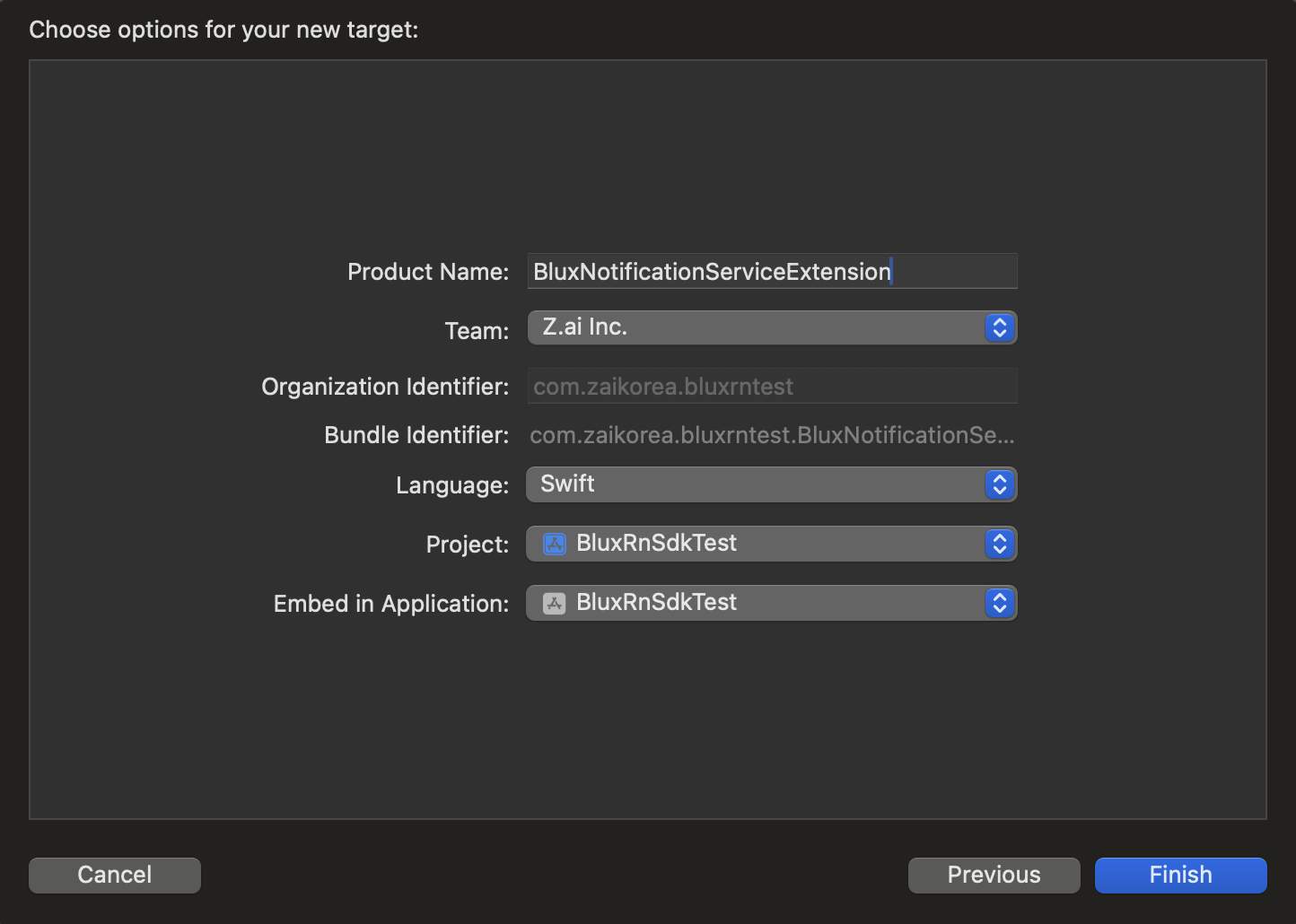Click the Bundle Identifier label
1296x924 pixels.
click(x=416, y=435)
